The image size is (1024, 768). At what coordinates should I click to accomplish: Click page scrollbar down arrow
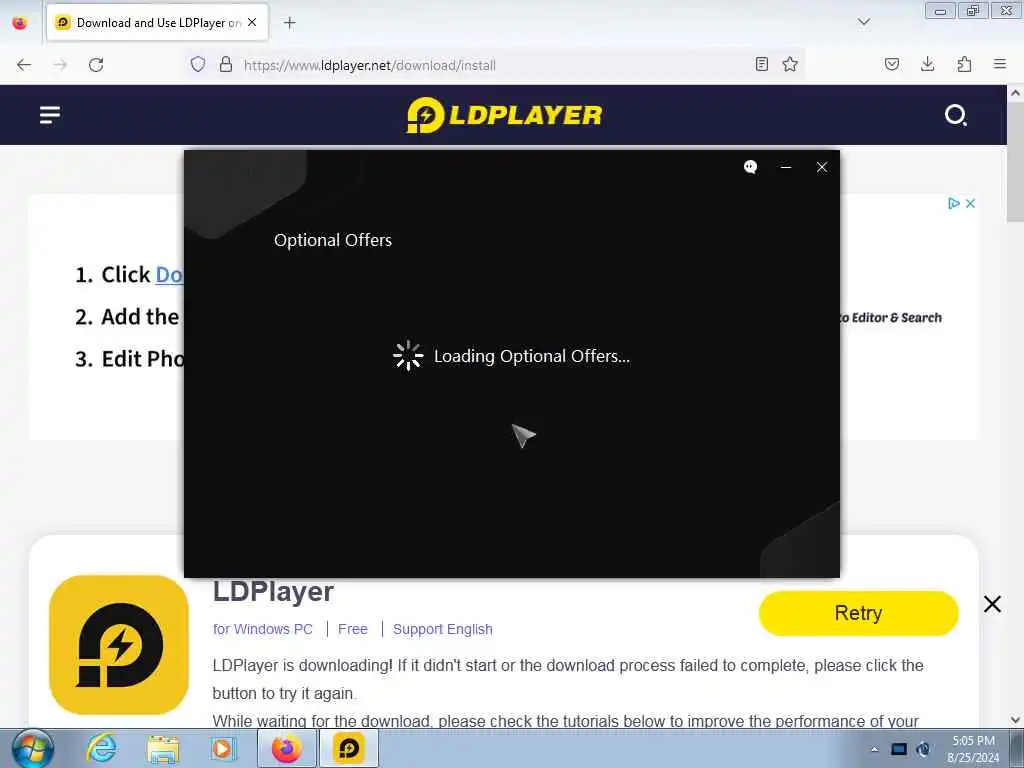(1016, 720)
